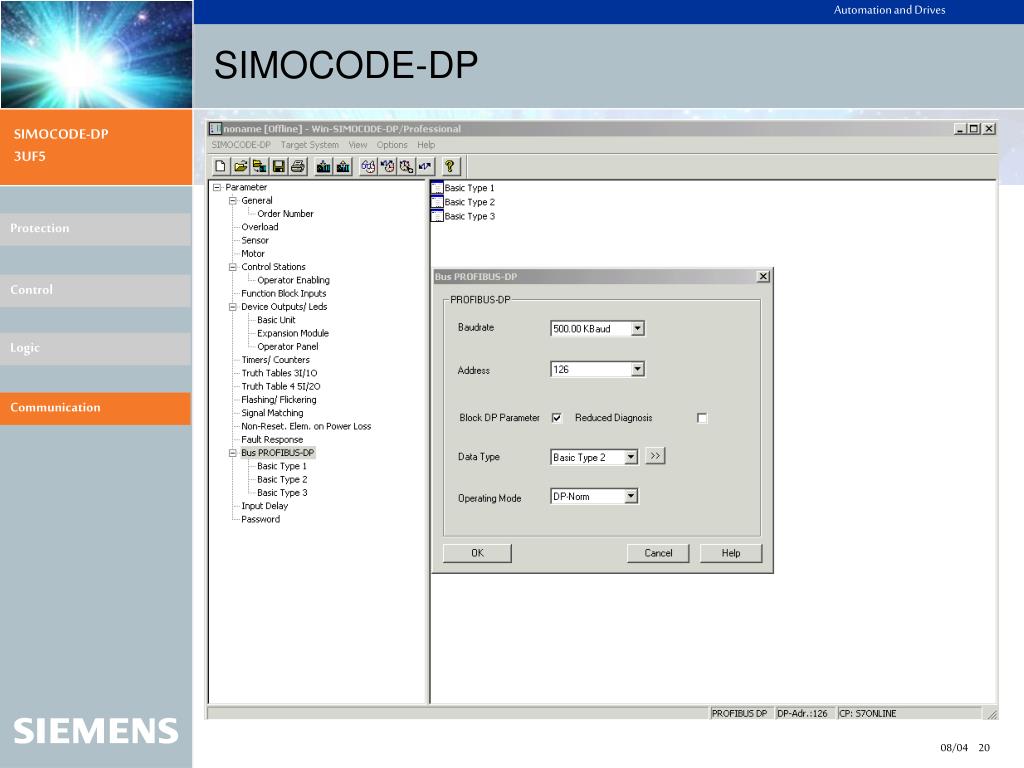
Task: Select Operator Panel in the tree
Action: pos(287,347)
